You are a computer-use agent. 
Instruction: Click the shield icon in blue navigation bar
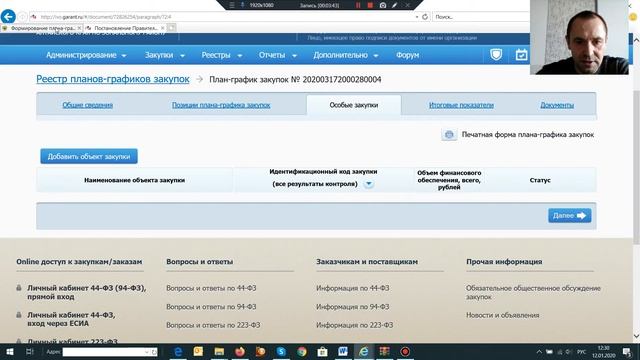click(496, 54)
